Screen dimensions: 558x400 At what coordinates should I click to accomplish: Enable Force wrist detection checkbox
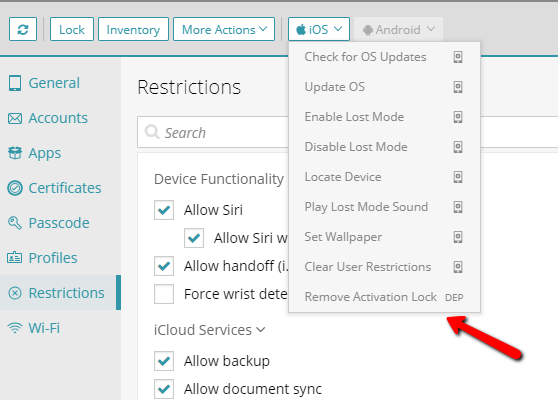(x=164, y=294)
